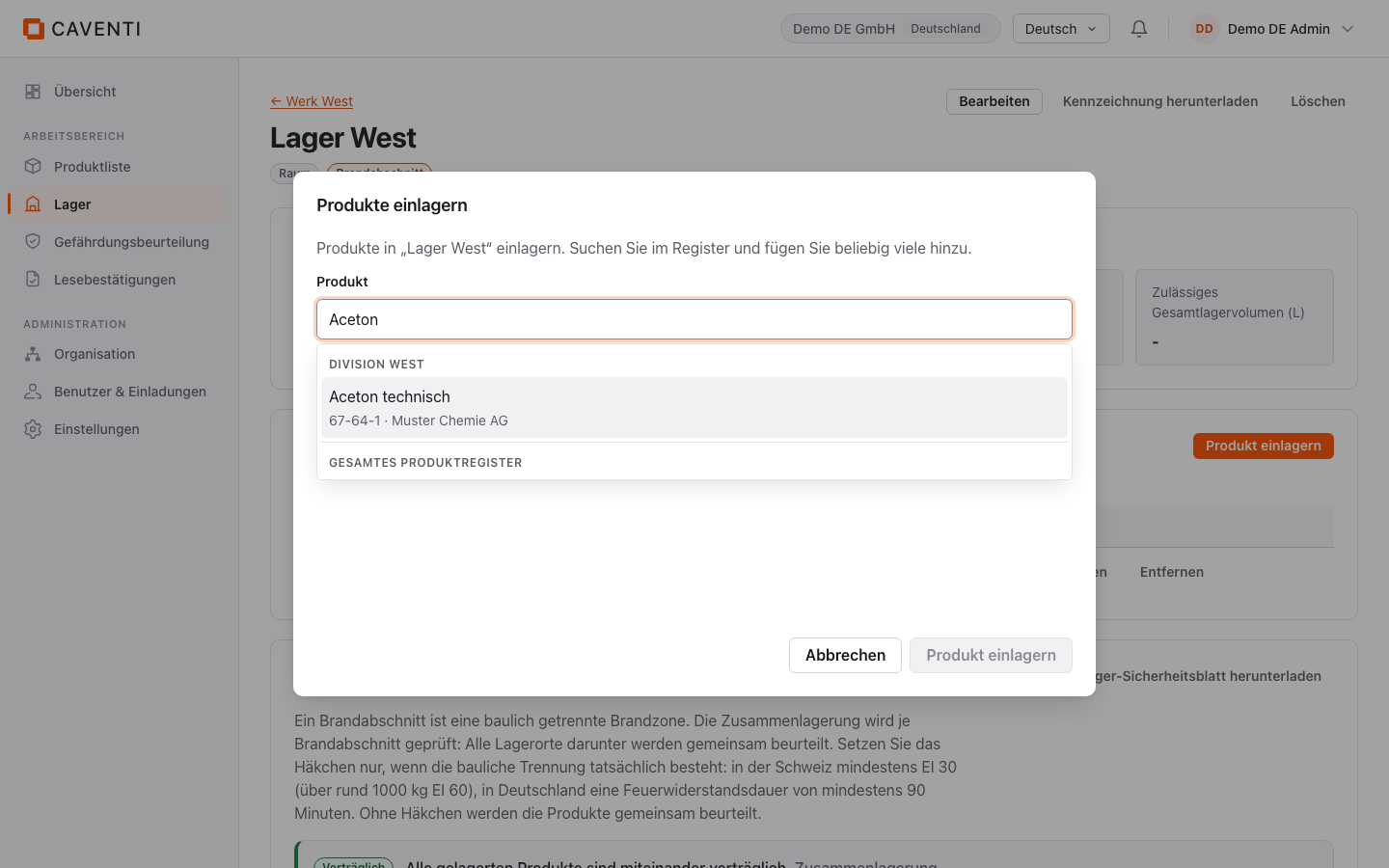Click the DIVISION WEST group heading
1389x868 pixels.
[x=376, y=365]
